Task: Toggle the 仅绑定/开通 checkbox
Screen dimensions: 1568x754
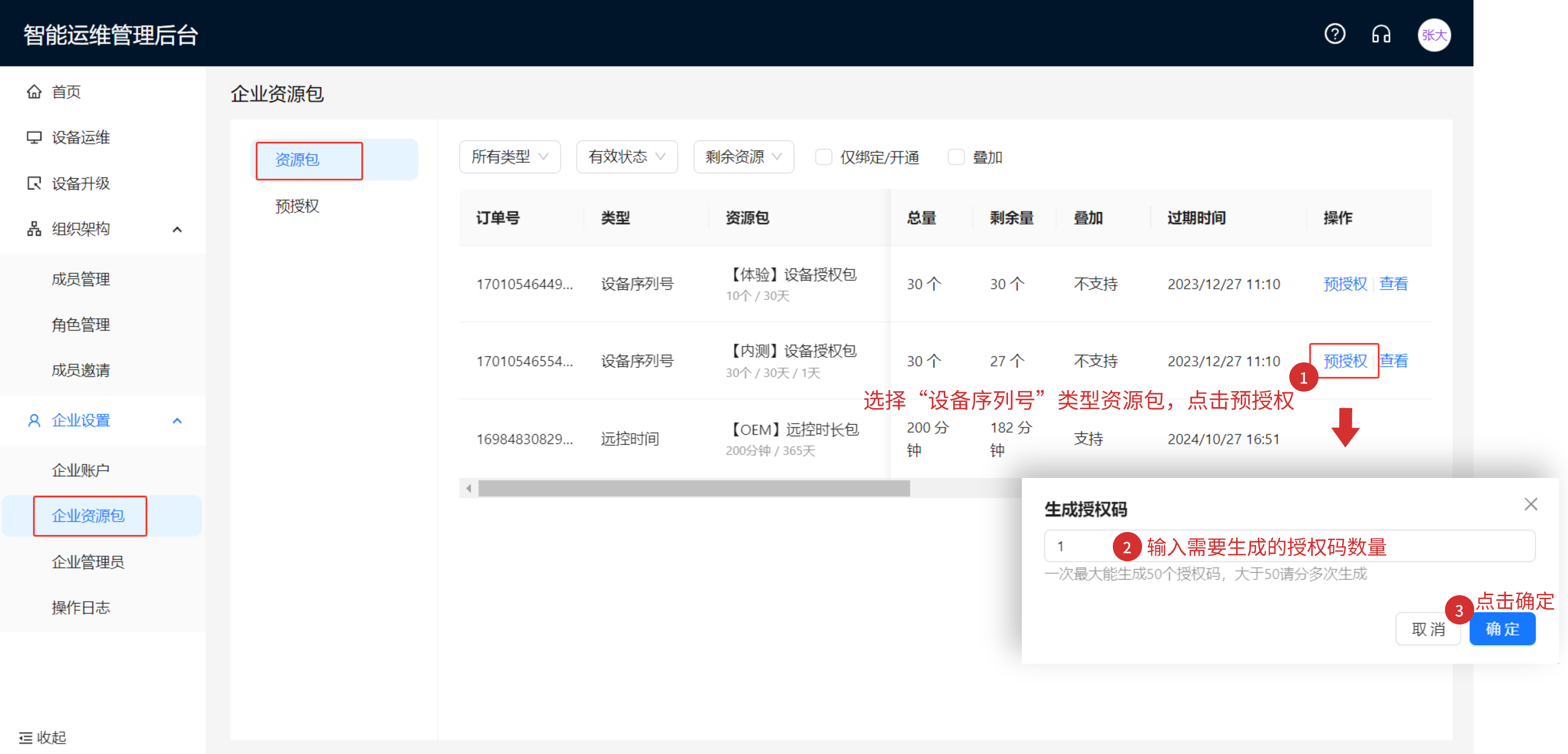Action: (x=823, y=157)
